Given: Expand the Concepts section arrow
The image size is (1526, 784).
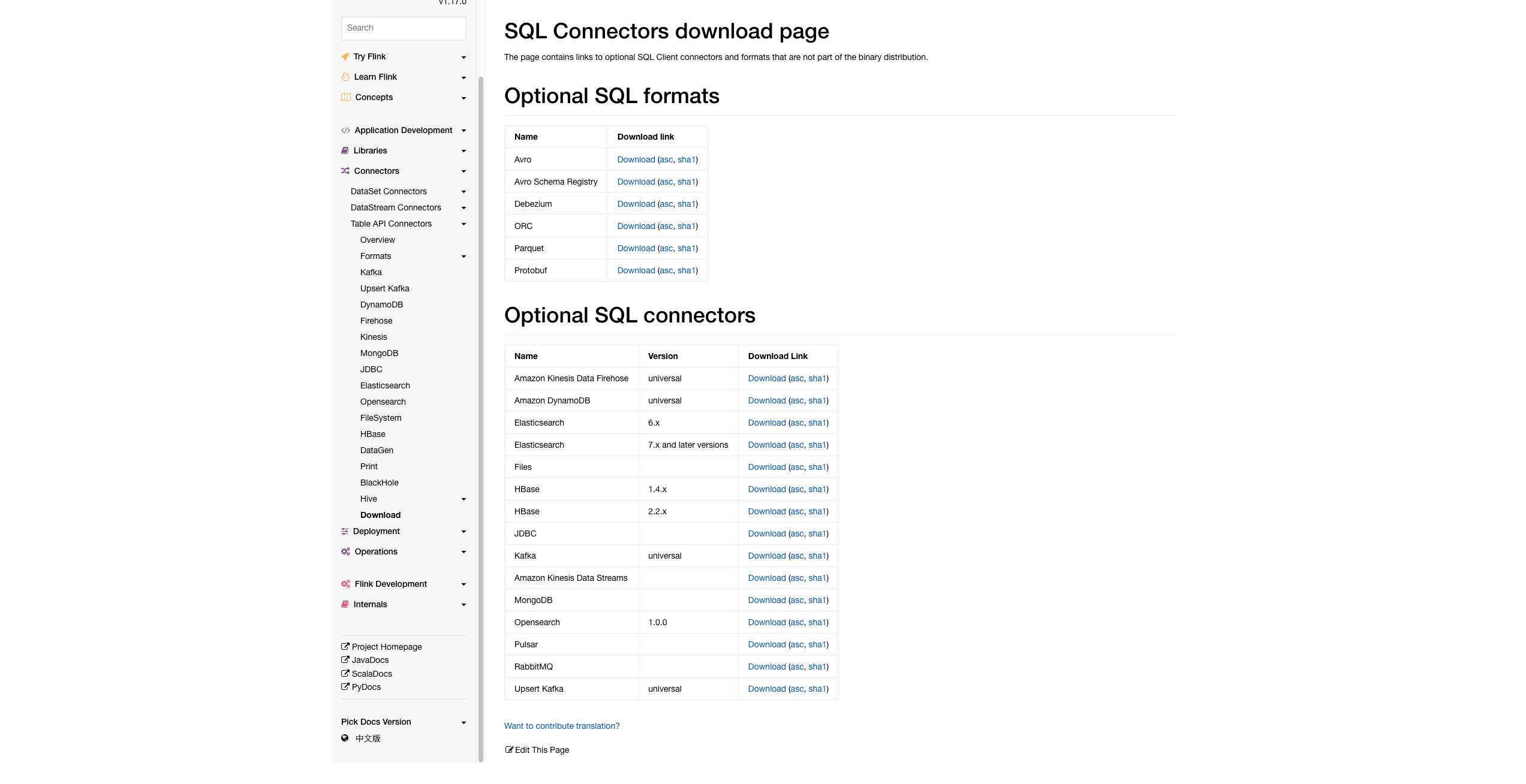Looking at the screenshot, I should pos(463,98).
